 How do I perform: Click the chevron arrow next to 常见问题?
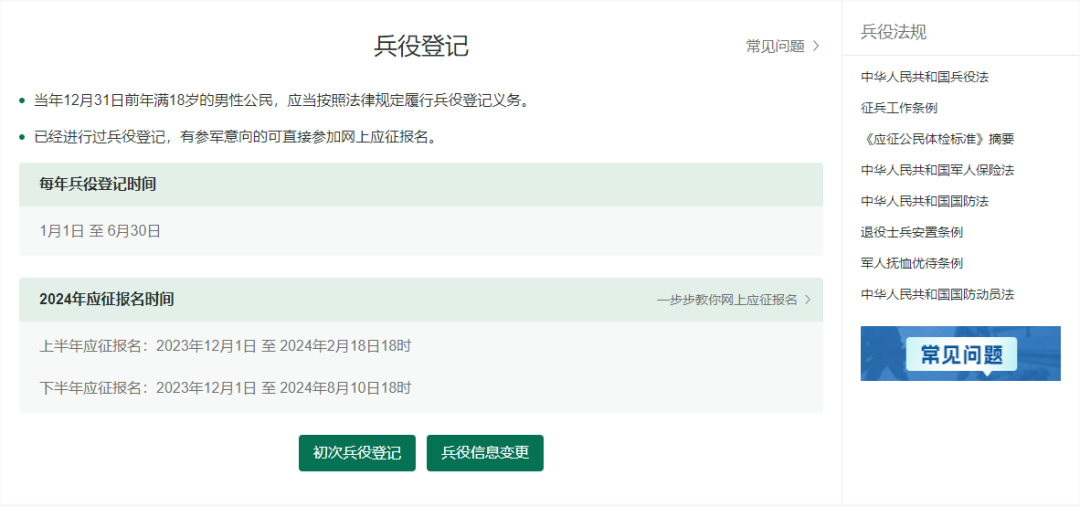tap(816, 46)
